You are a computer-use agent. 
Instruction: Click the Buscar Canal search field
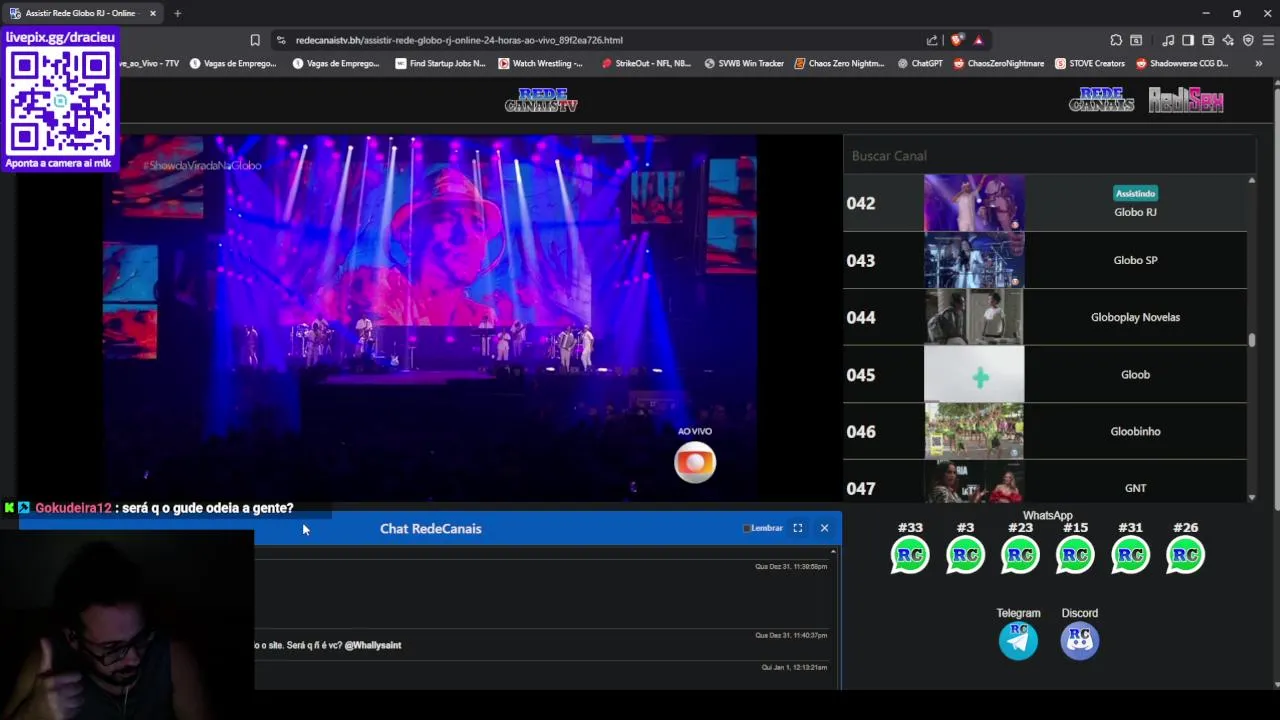(x=1049, y=156)
